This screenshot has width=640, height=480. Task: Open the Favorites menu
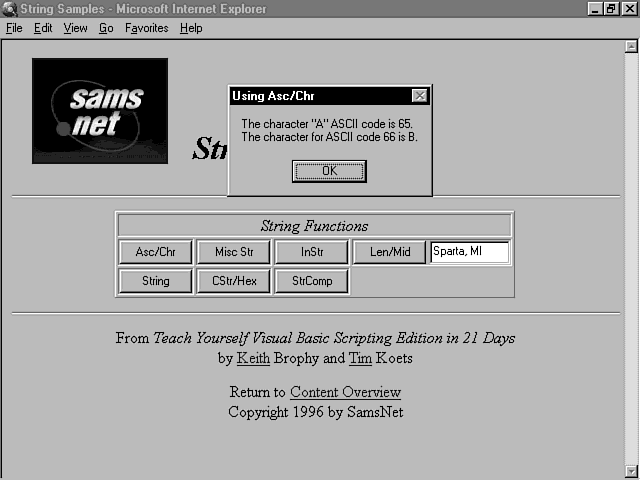point(146,28)
